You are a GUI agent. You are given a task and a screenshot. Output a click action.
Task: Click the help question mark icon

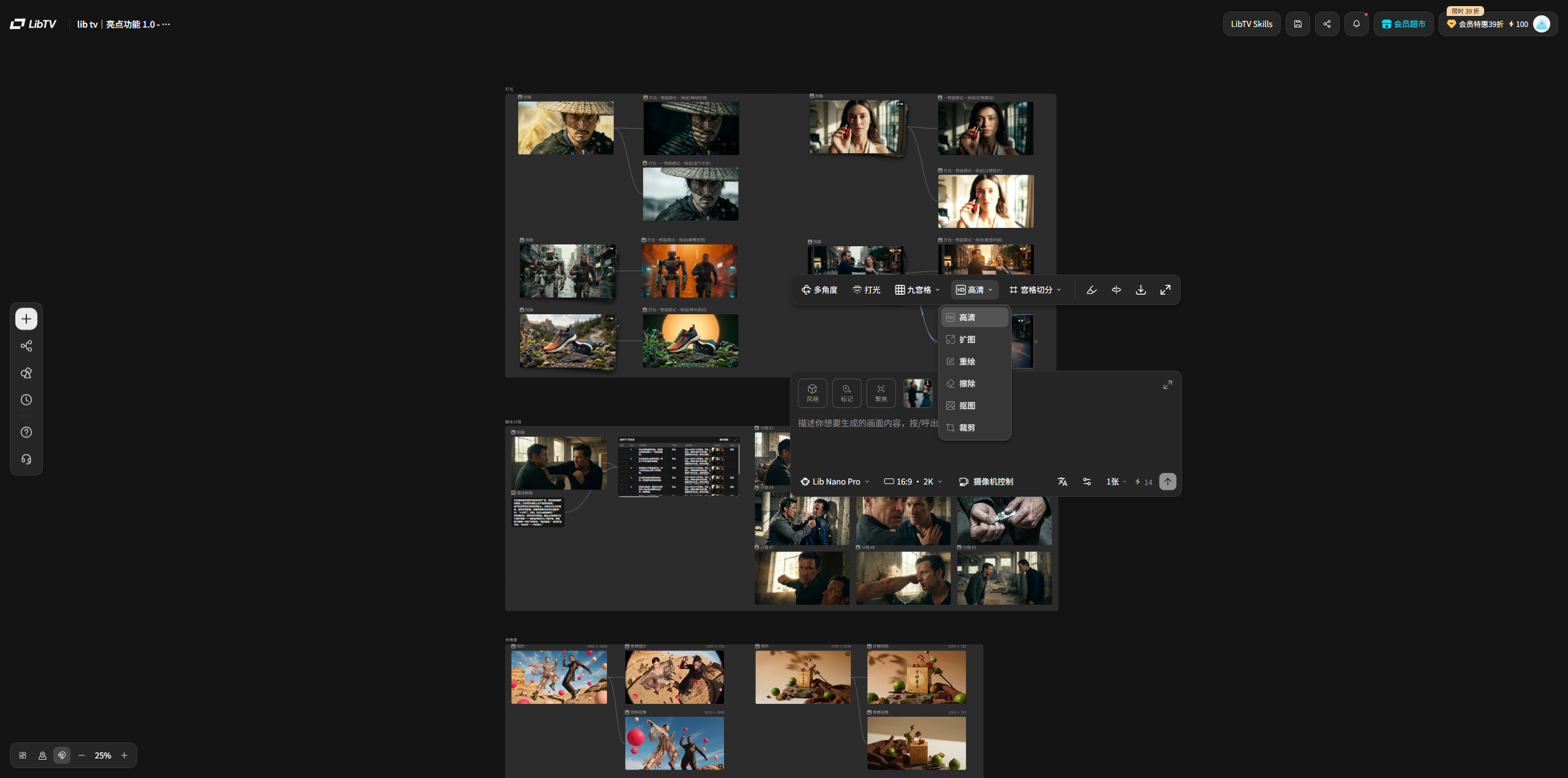[x=26, y=432]
